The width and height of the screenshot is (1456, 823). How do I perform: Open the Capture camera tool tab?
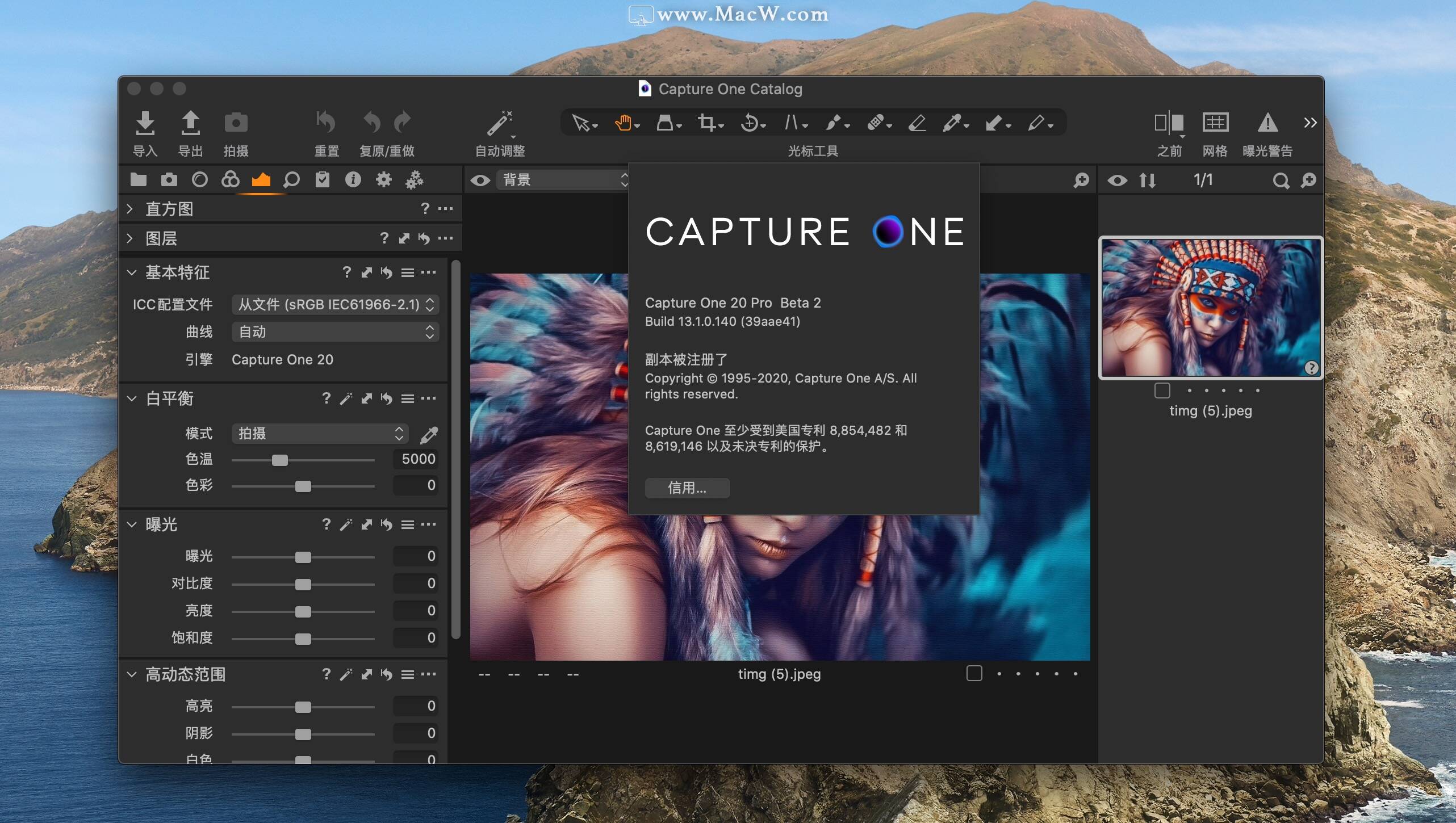tap(169, 180)
